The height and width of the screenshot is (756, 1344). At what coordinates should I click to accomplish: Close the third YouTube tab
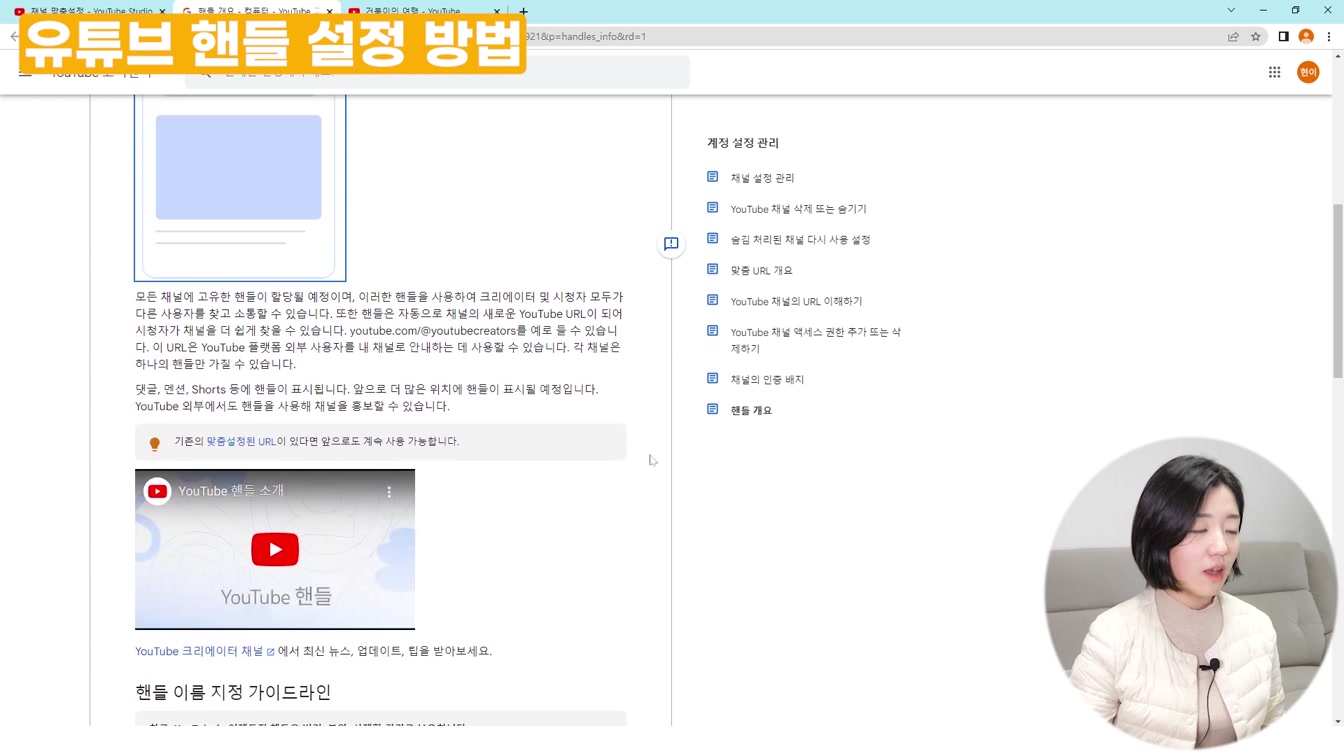coord(496,12)
